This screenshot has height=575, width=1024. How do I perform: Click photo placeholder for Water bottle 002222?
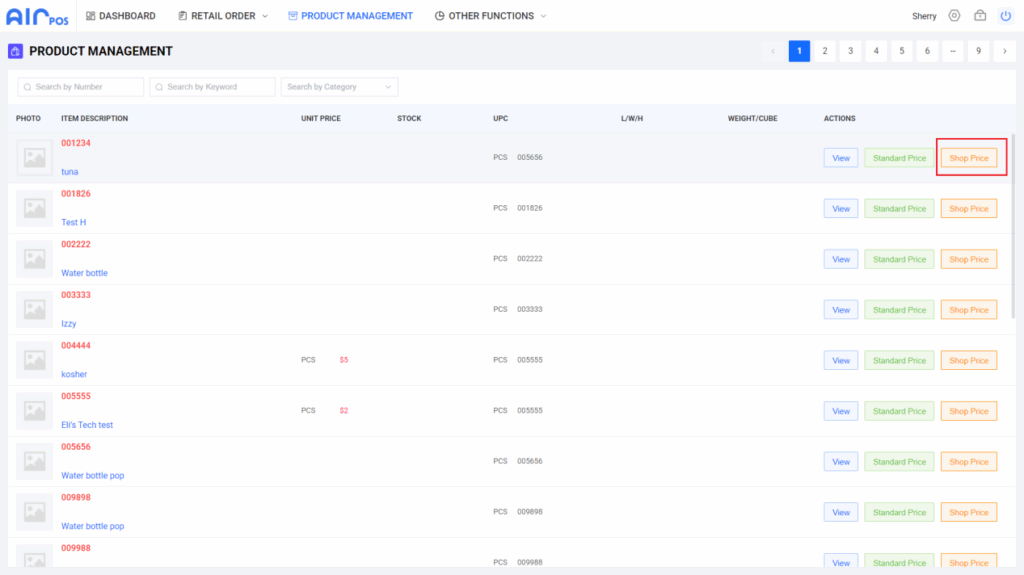point(34,259)
